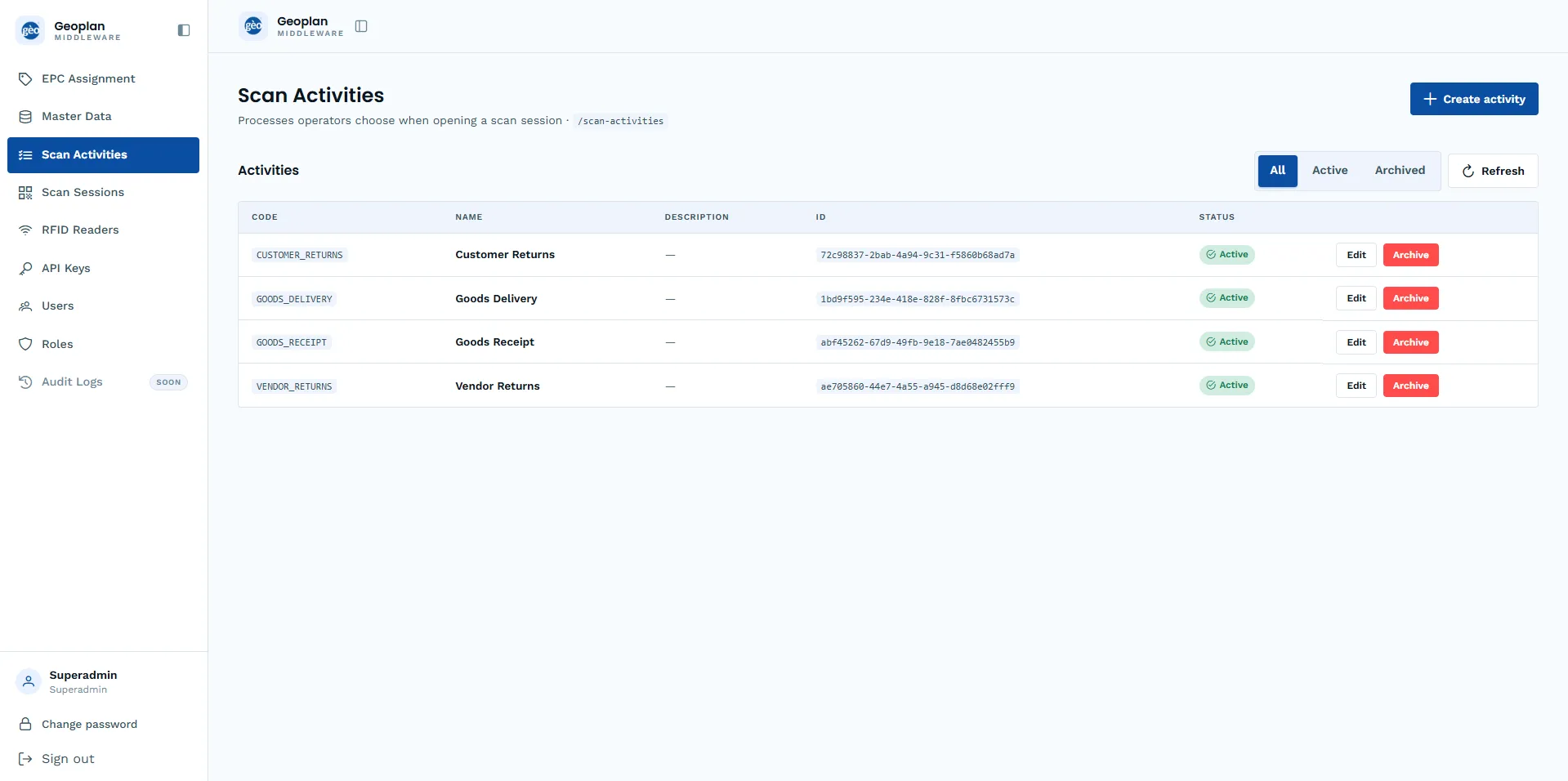The height and width of the screenshot is (781, 1568).
Task: Click the GOODS_DELIVERY code tag
Action: pyautogui.click(x=294, y=299)
